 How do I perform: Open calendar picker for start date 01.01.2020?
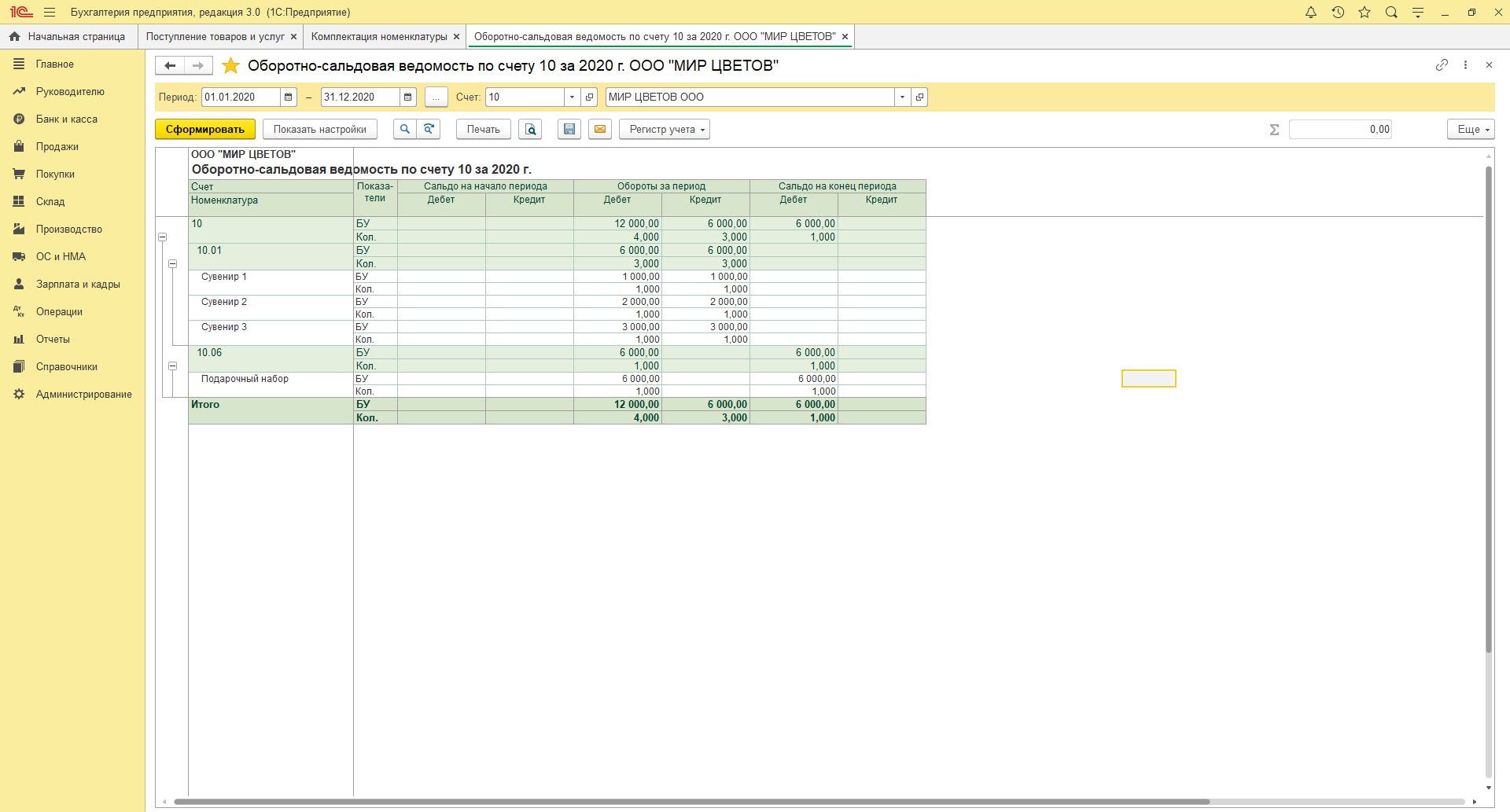(x=289, y=97)
